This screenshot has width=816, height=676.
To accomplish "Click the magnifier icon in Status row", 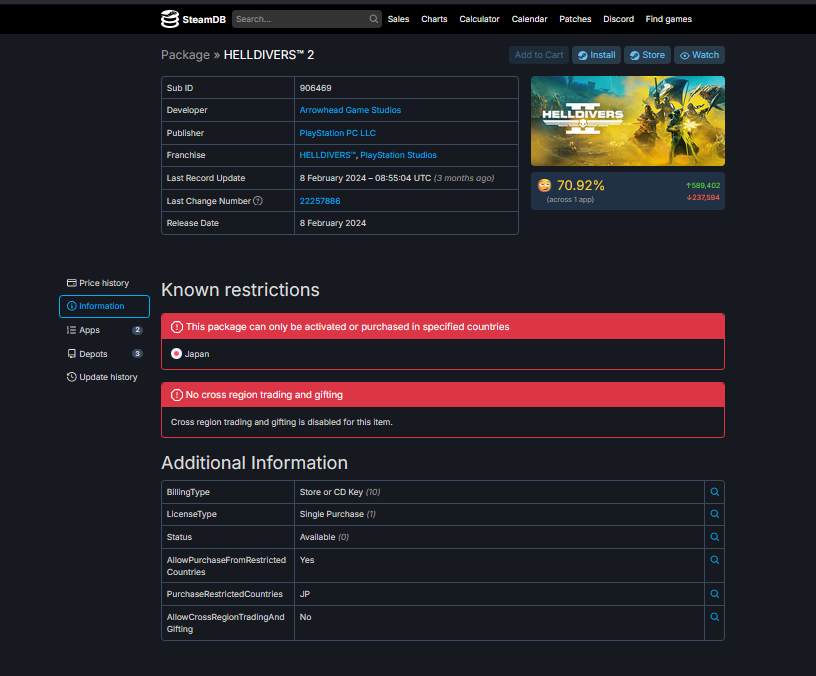I will click(715, 537).
